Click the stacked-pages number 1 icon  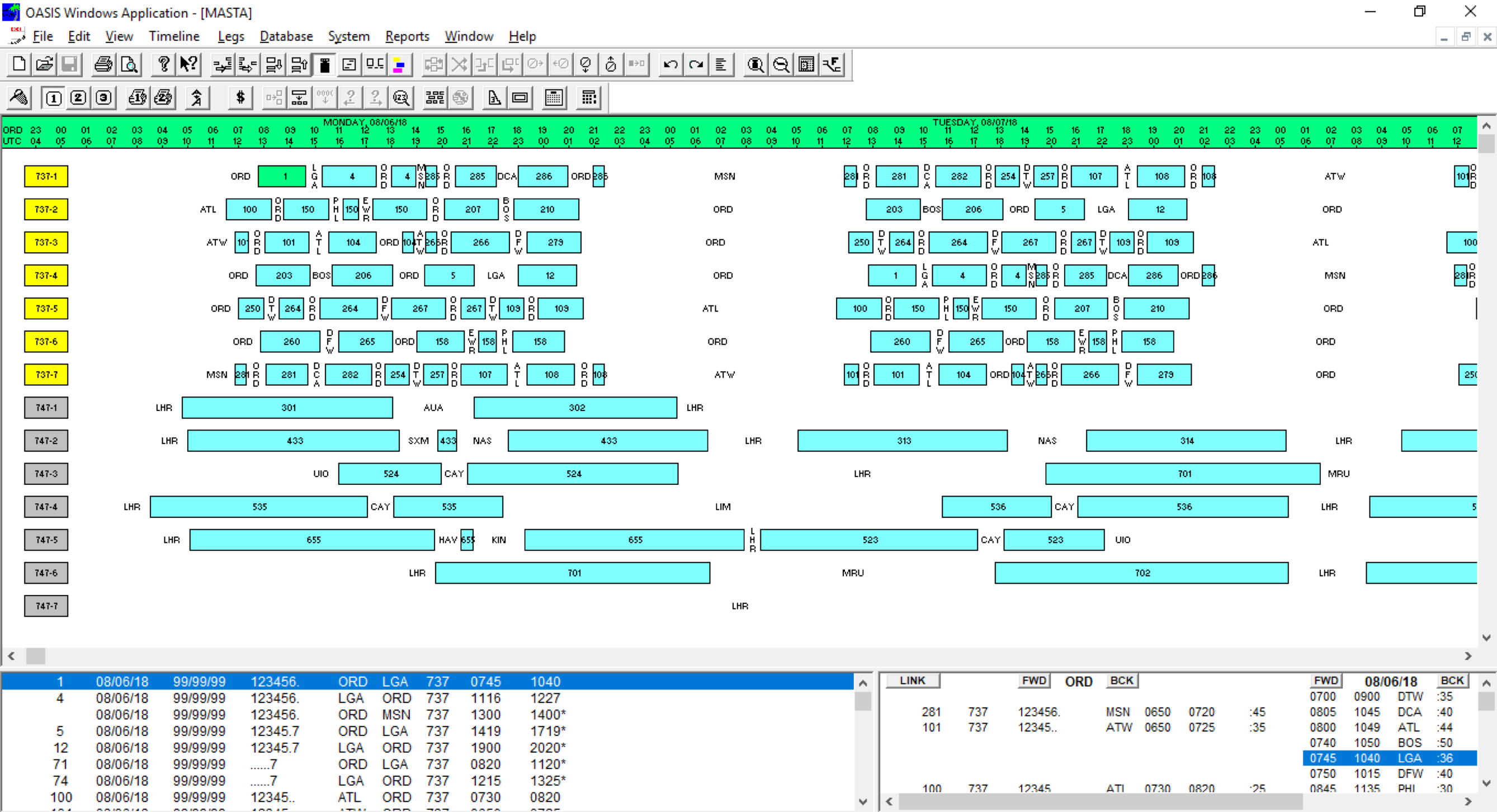tap(138, 98)
